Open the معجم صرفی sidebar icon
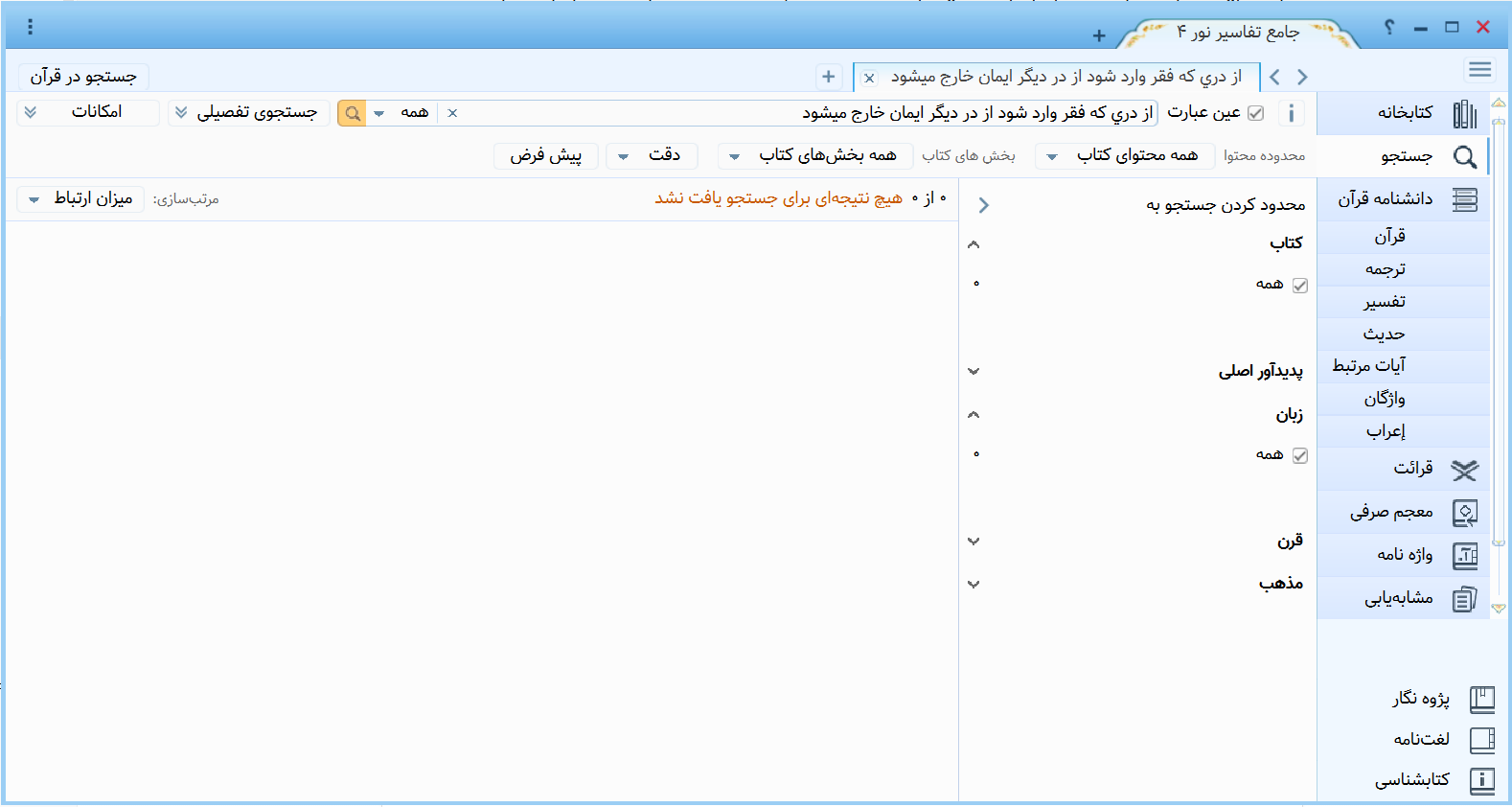 tap(1464, 514)
